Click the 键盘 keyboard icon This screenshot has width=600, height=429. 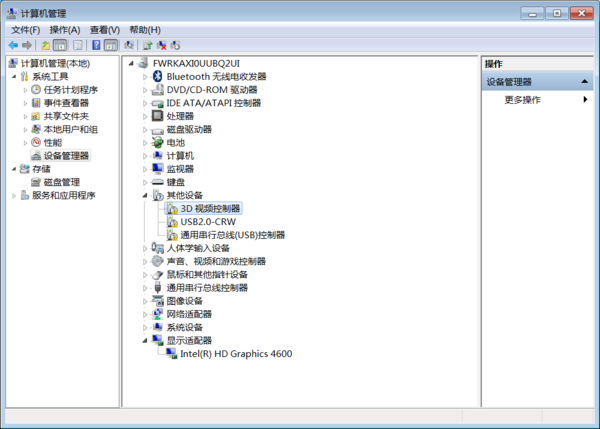click(157, 182)
